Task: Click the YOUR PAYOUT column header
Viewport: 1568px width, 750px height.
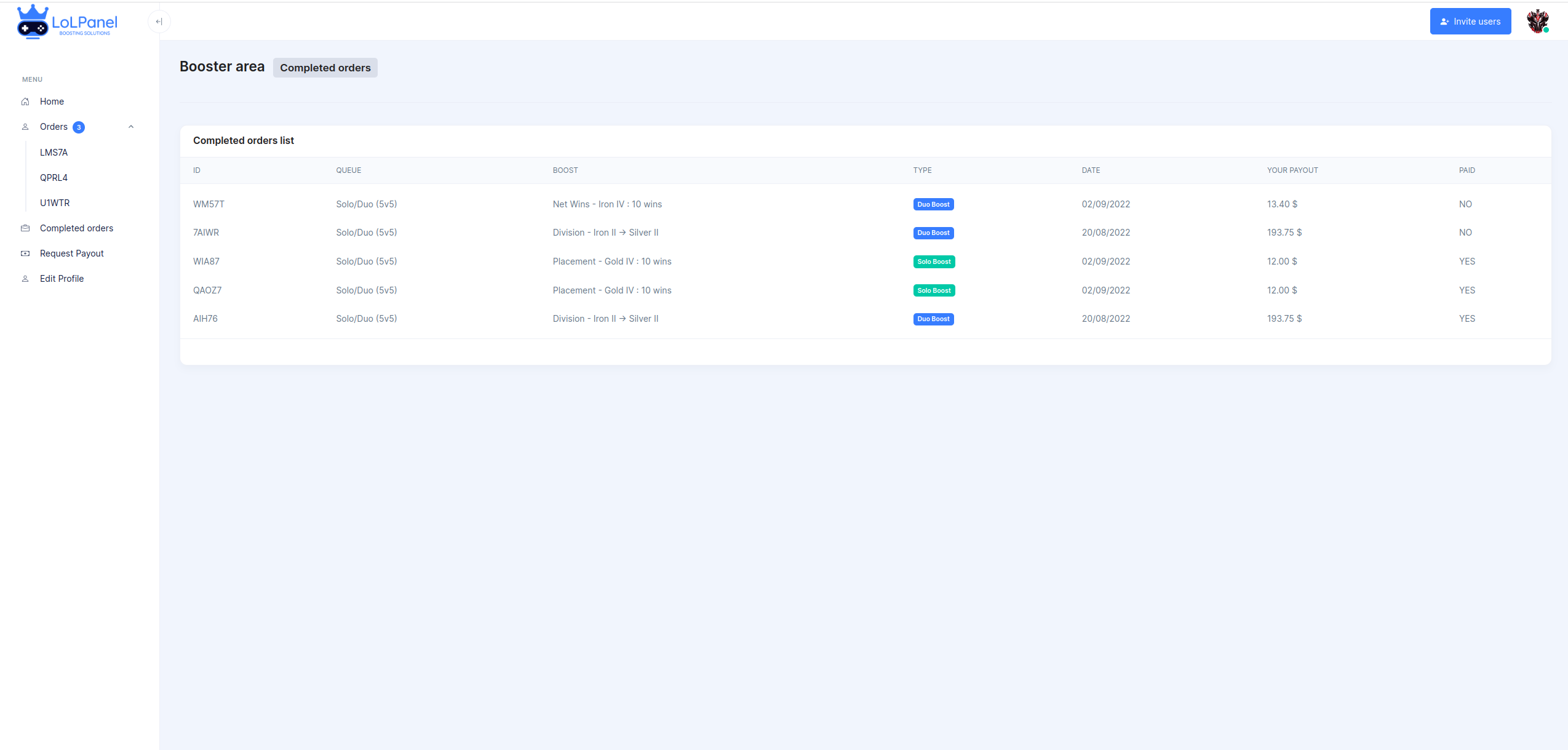Action: tap(1292, 170)
